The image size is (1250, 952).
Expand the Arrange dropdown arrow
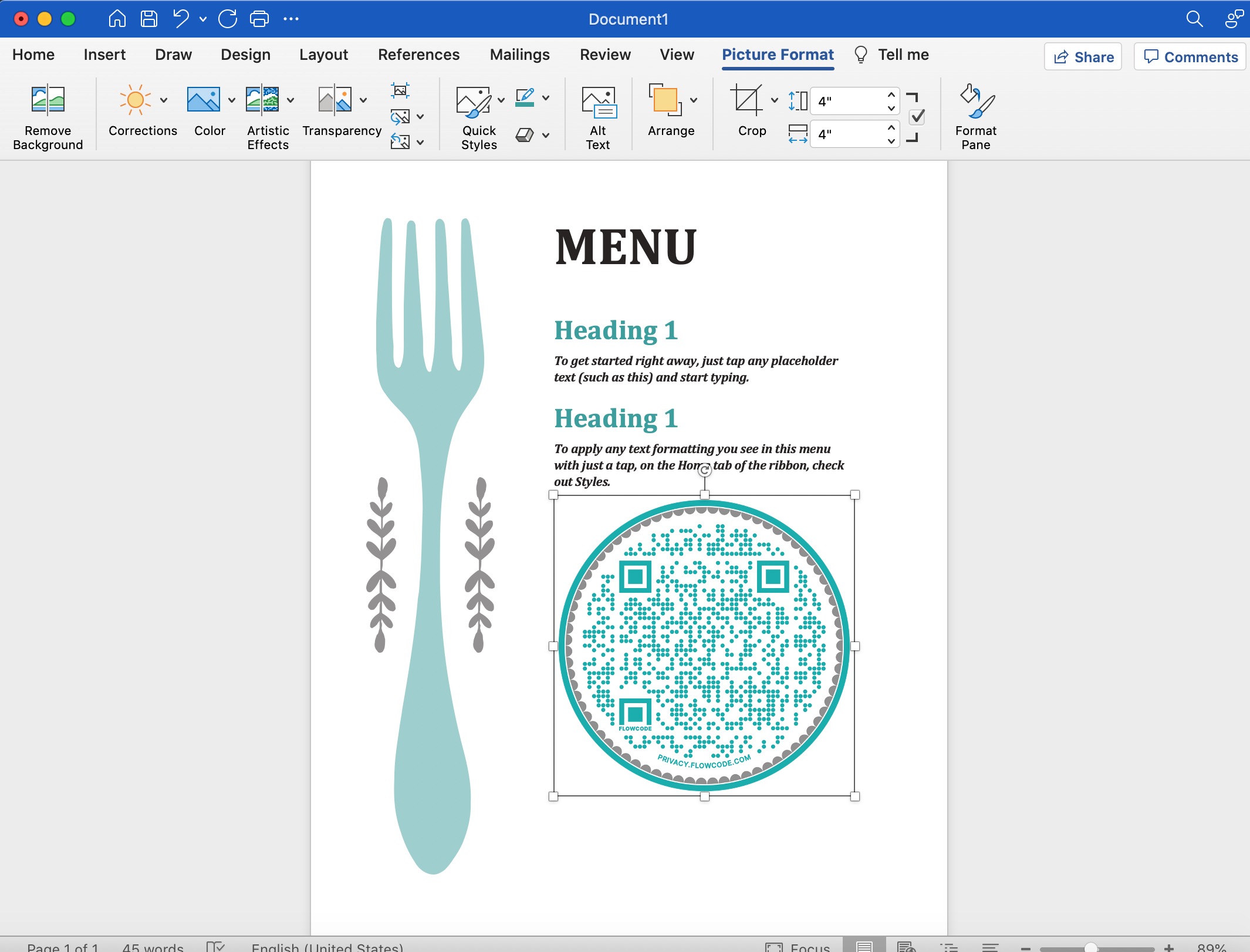pos(694,100)
